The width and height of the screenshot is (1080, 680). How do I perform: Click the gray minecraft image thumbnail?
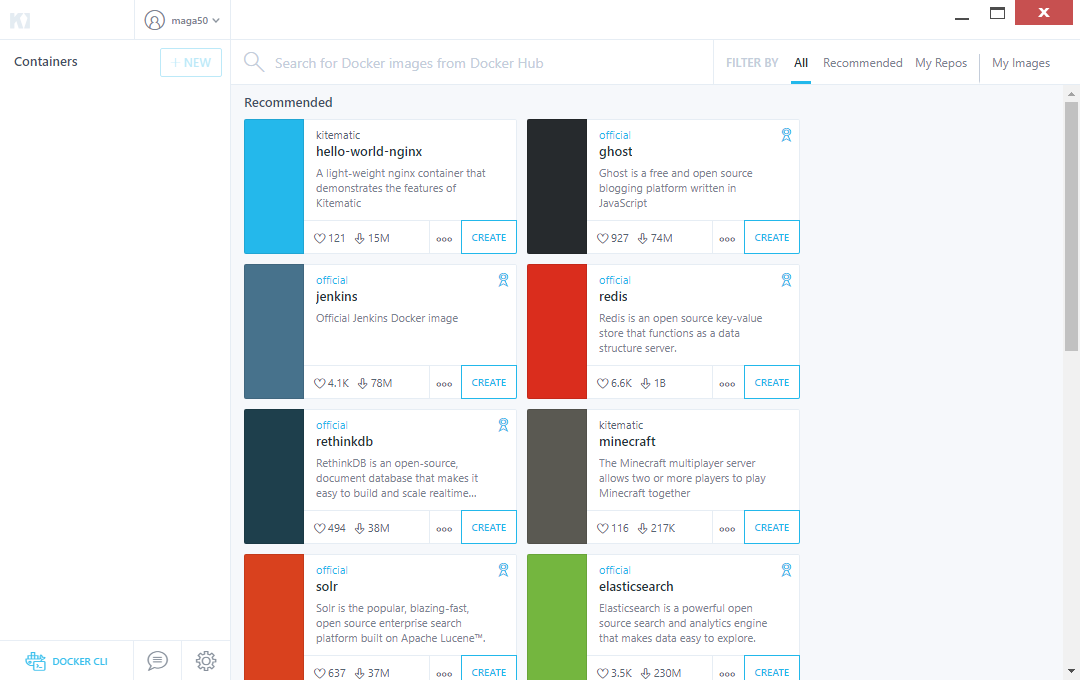coord(557,476)
